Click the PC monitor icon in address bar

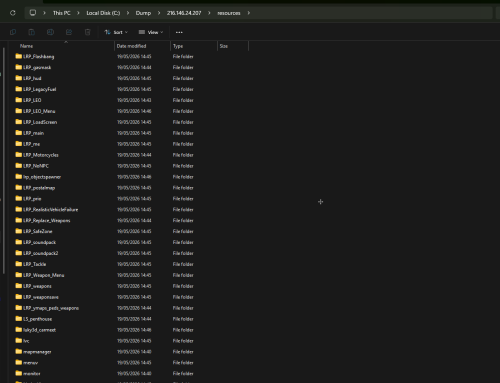tap(33, 13)
